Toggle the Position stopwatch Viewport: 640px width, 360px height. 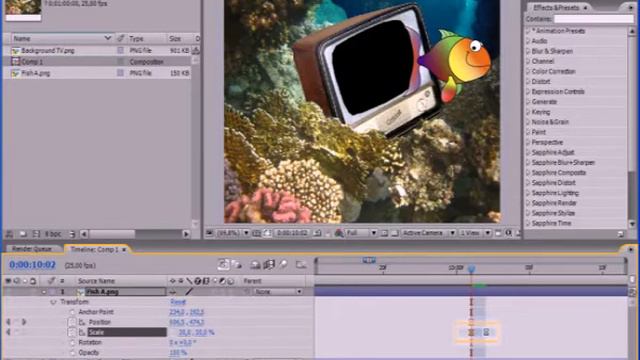point(72,322)
